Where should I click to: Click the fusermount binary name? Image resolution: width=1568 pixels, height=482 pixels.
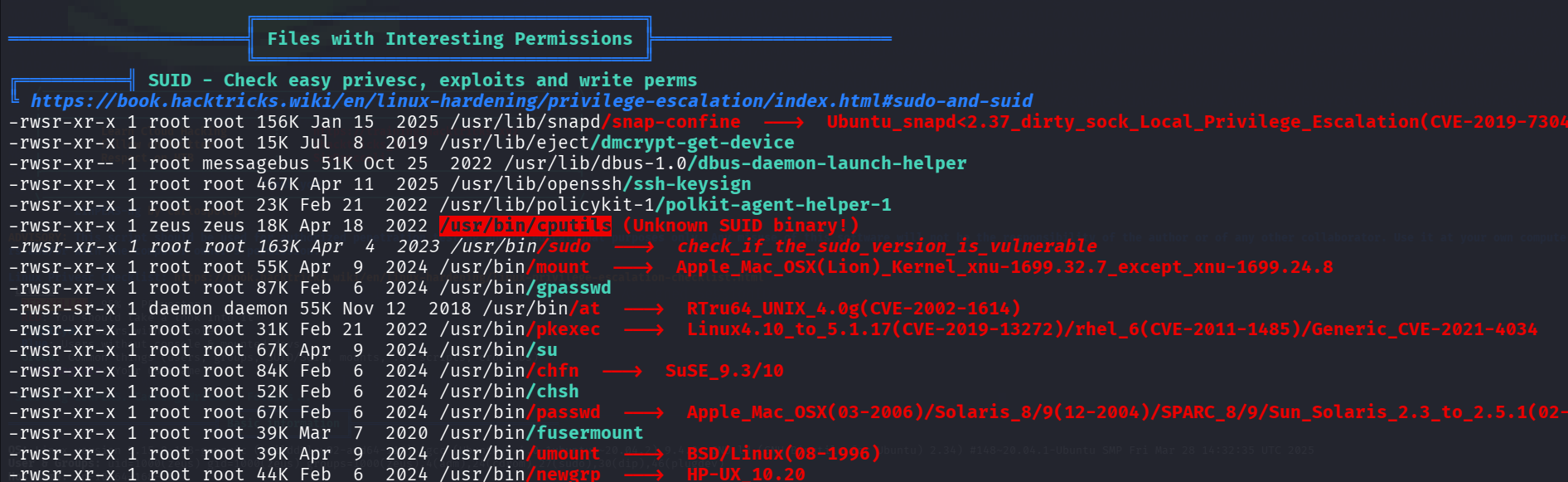(588, 433)
